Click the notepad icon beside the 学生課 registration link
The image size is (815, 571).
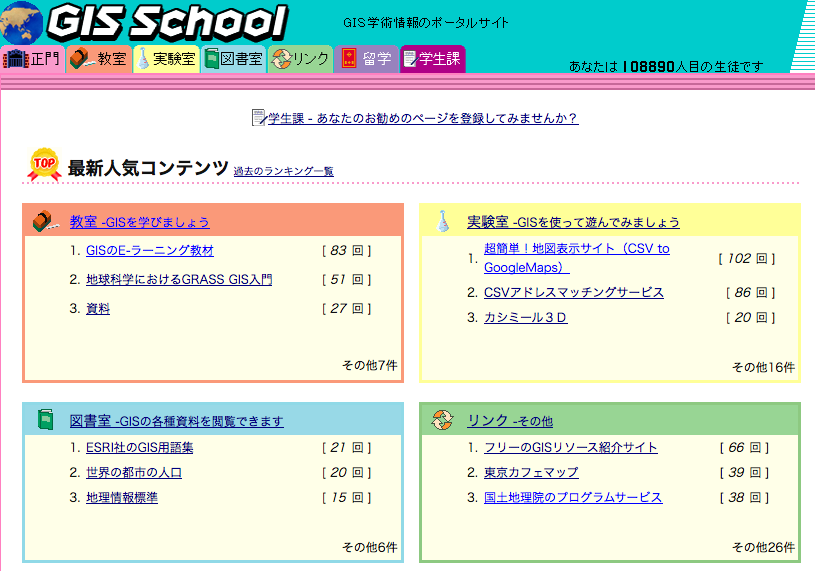[x=259, y=117]
